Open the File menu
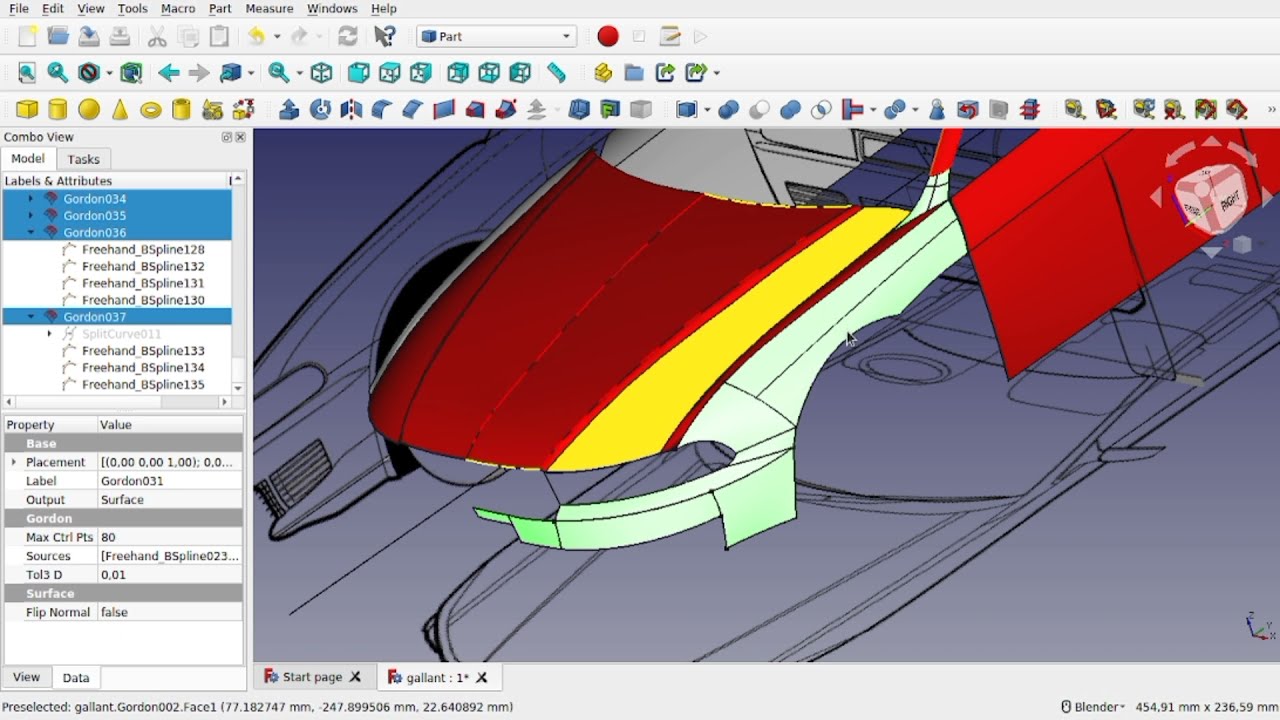 point(19,8)
